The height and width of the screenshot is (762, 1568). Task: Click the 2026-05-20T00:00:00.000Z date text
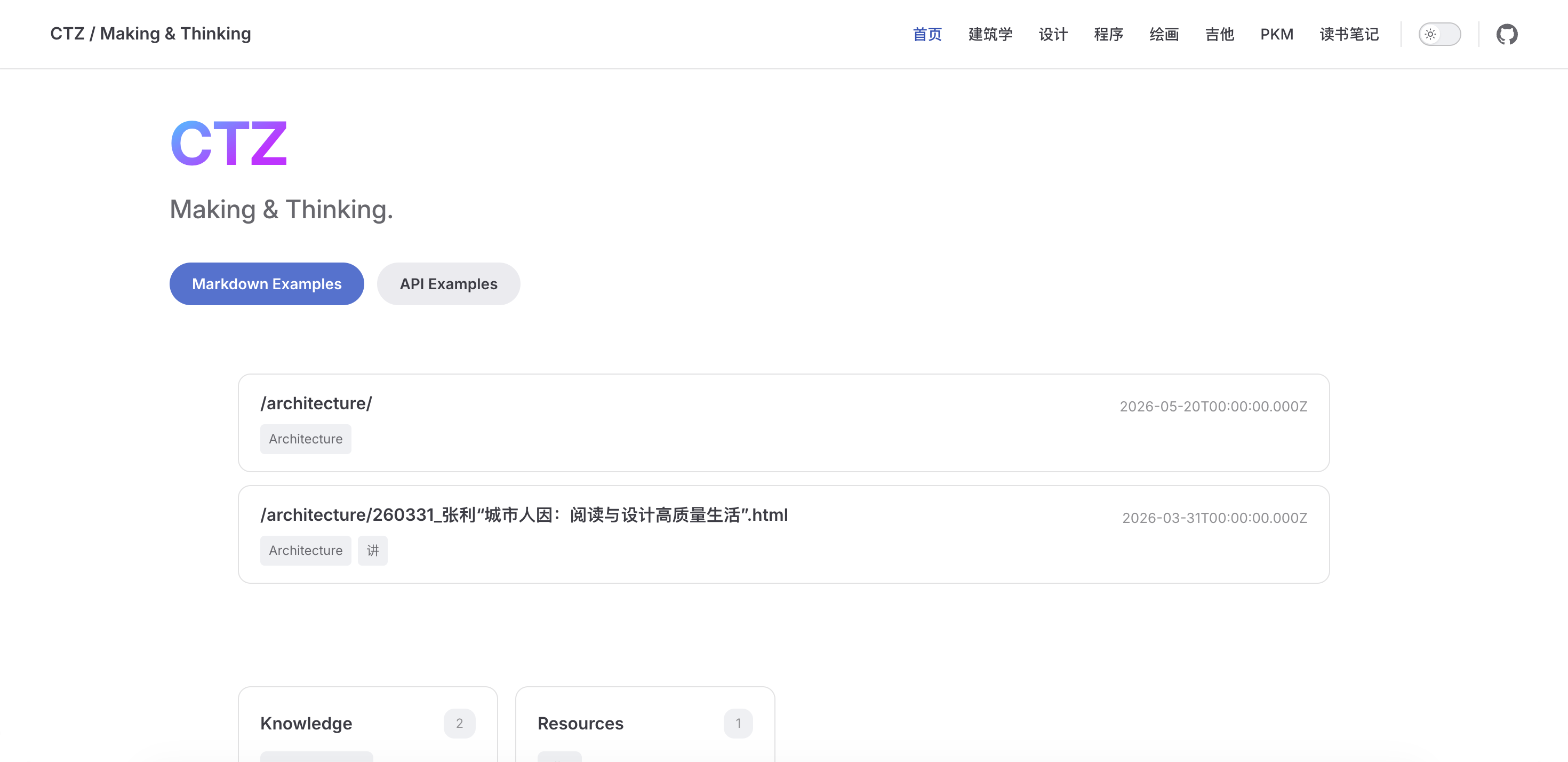[1213, 406]
